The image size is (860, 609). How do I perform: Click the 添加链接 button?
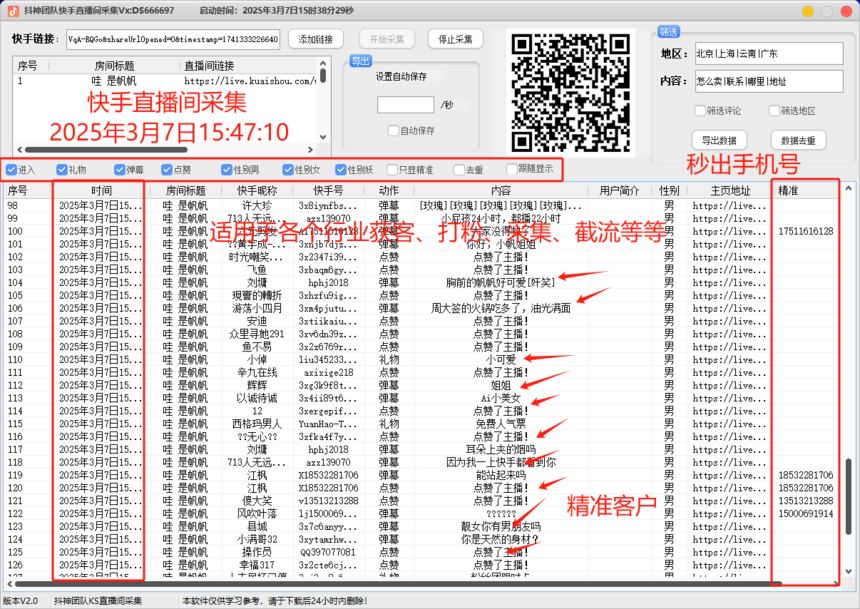click(315, 39)
